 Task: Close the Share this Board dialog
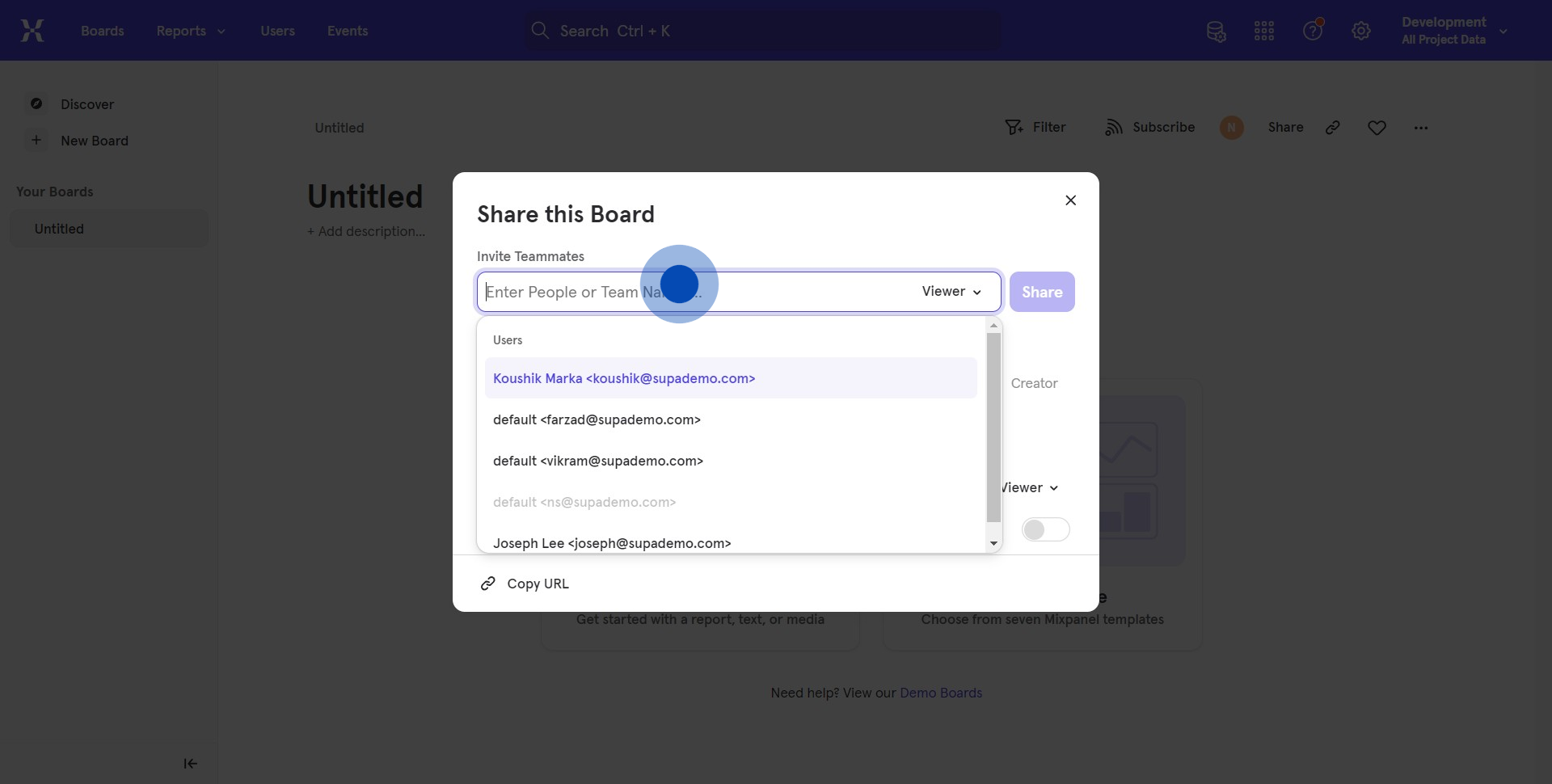click(1070, 200)
